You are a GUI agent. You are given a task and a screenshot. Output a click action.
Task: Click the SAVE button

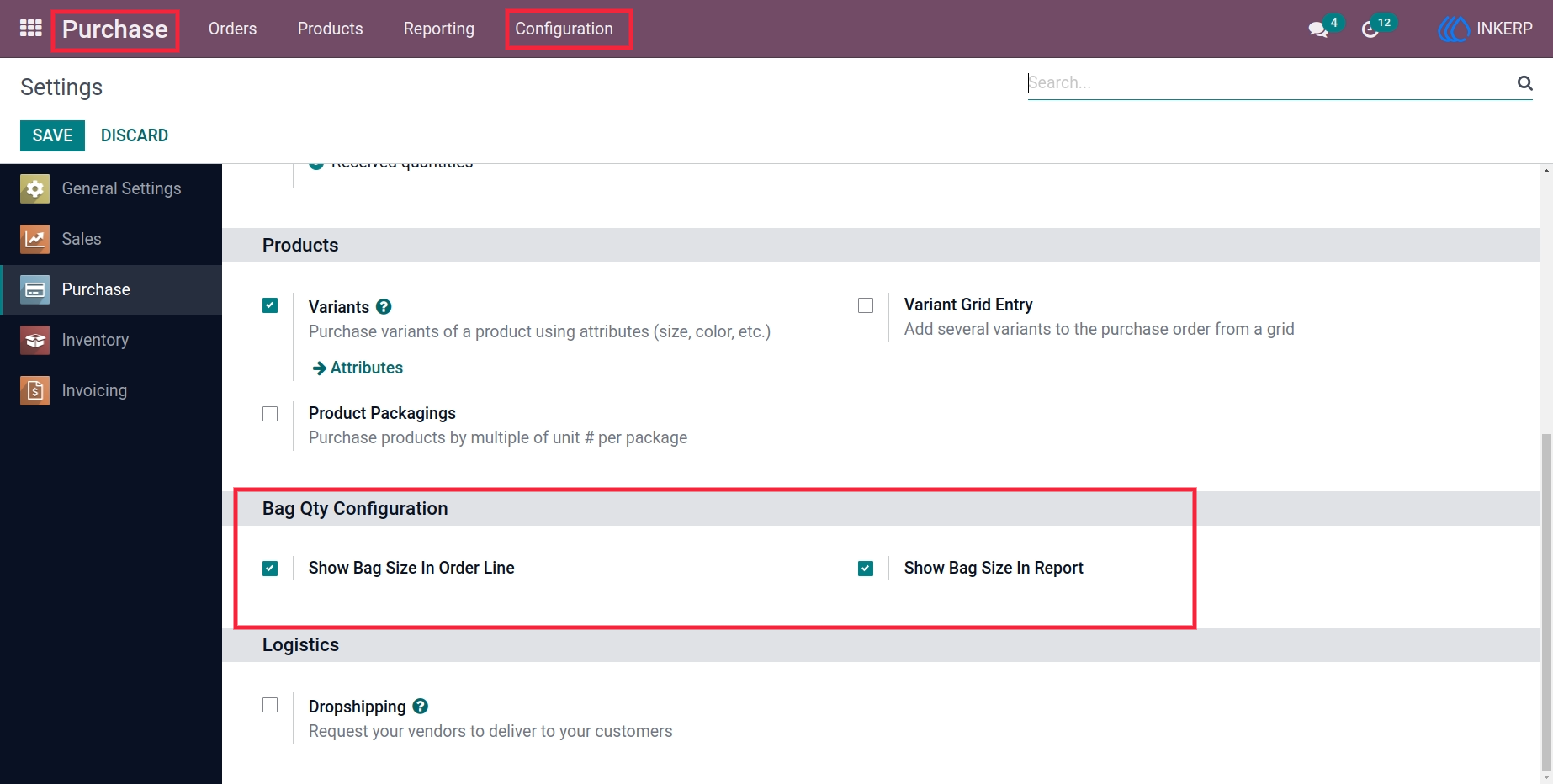pyautogui.click(x=52, y=135)
